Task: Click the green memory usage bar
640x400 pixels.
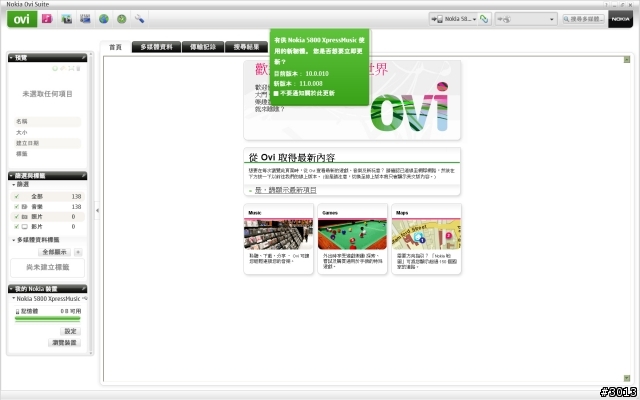Action: (x=47, y=319)
